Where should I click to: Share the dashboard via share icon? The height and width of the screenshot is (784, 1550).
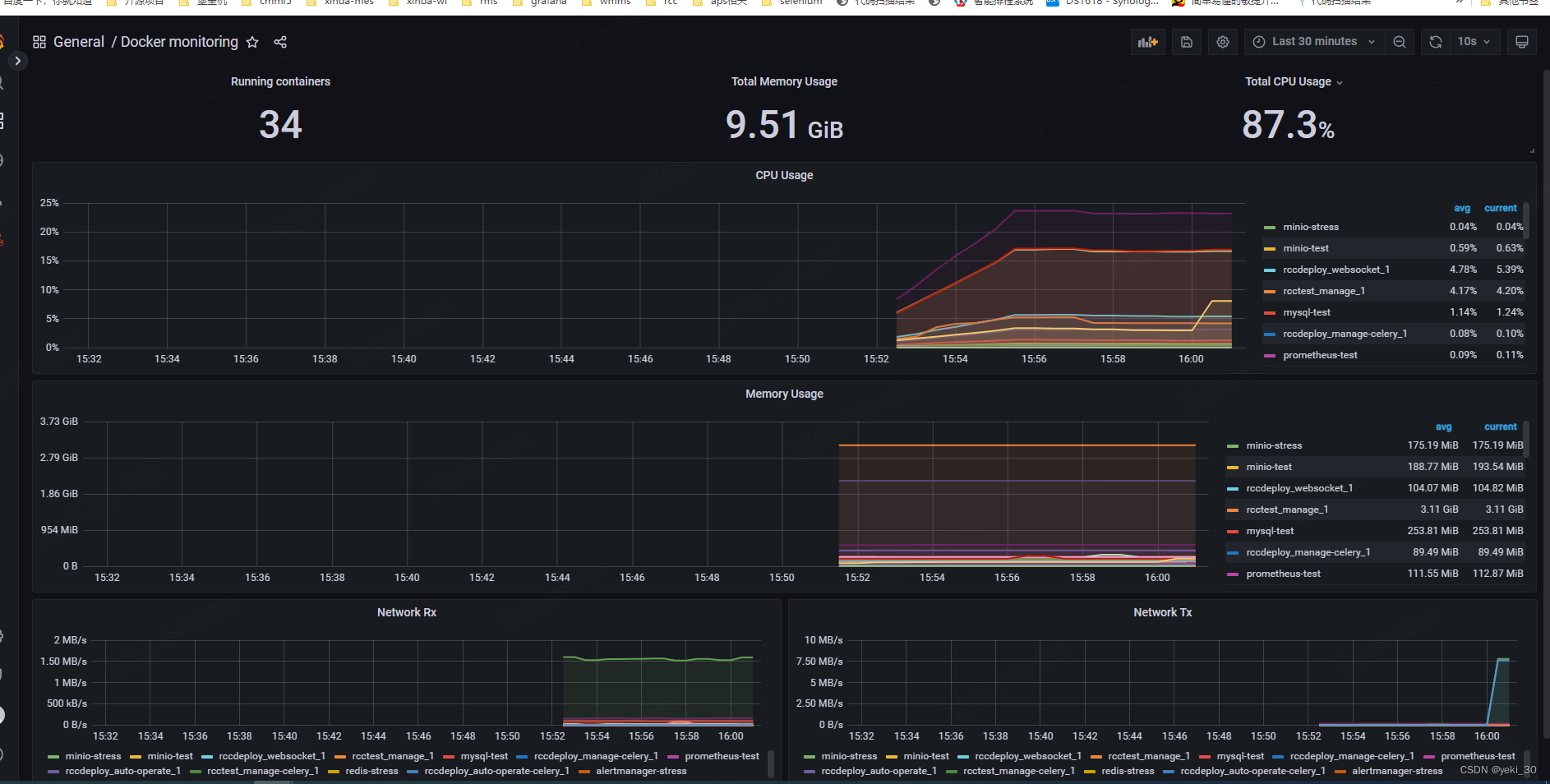[280, 42]
